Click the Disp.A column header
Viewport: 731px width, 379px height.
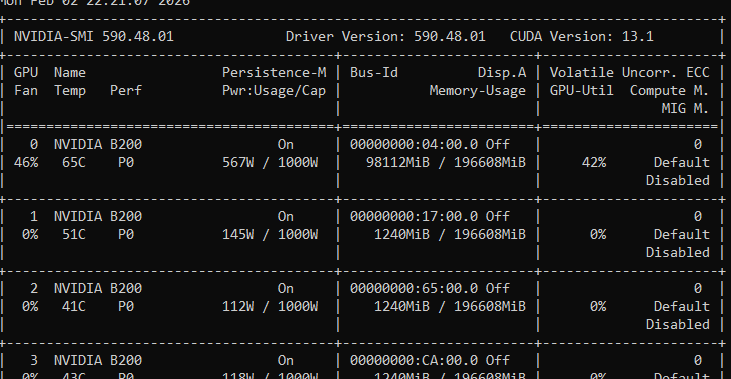pos(502,73)
